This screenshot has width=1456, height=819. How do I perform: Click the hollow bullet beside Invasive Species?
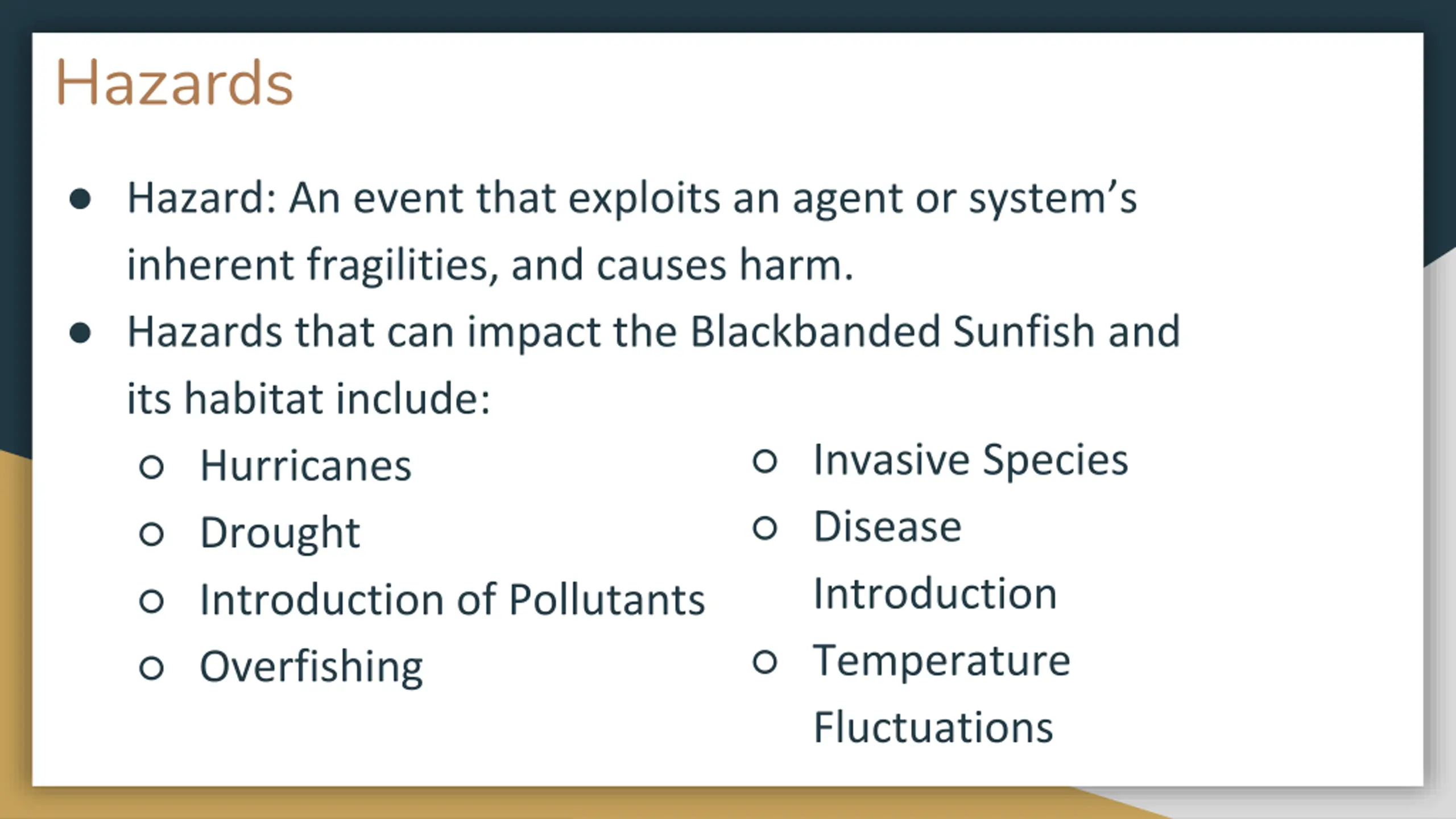tap(765, 461)
